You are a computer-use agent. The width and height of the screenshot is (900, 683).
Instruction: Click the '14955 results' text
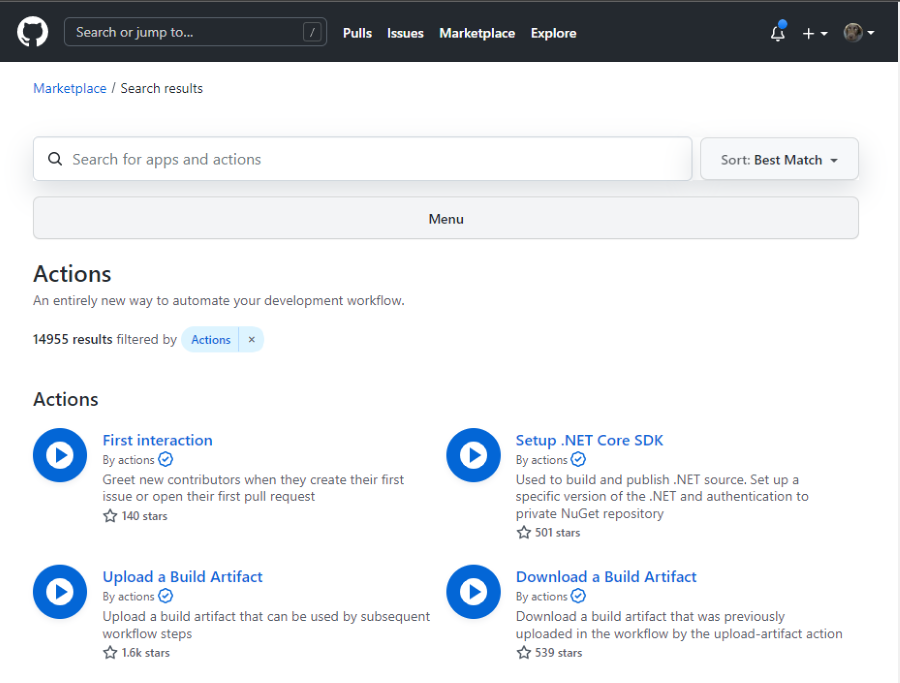(72, 339)
